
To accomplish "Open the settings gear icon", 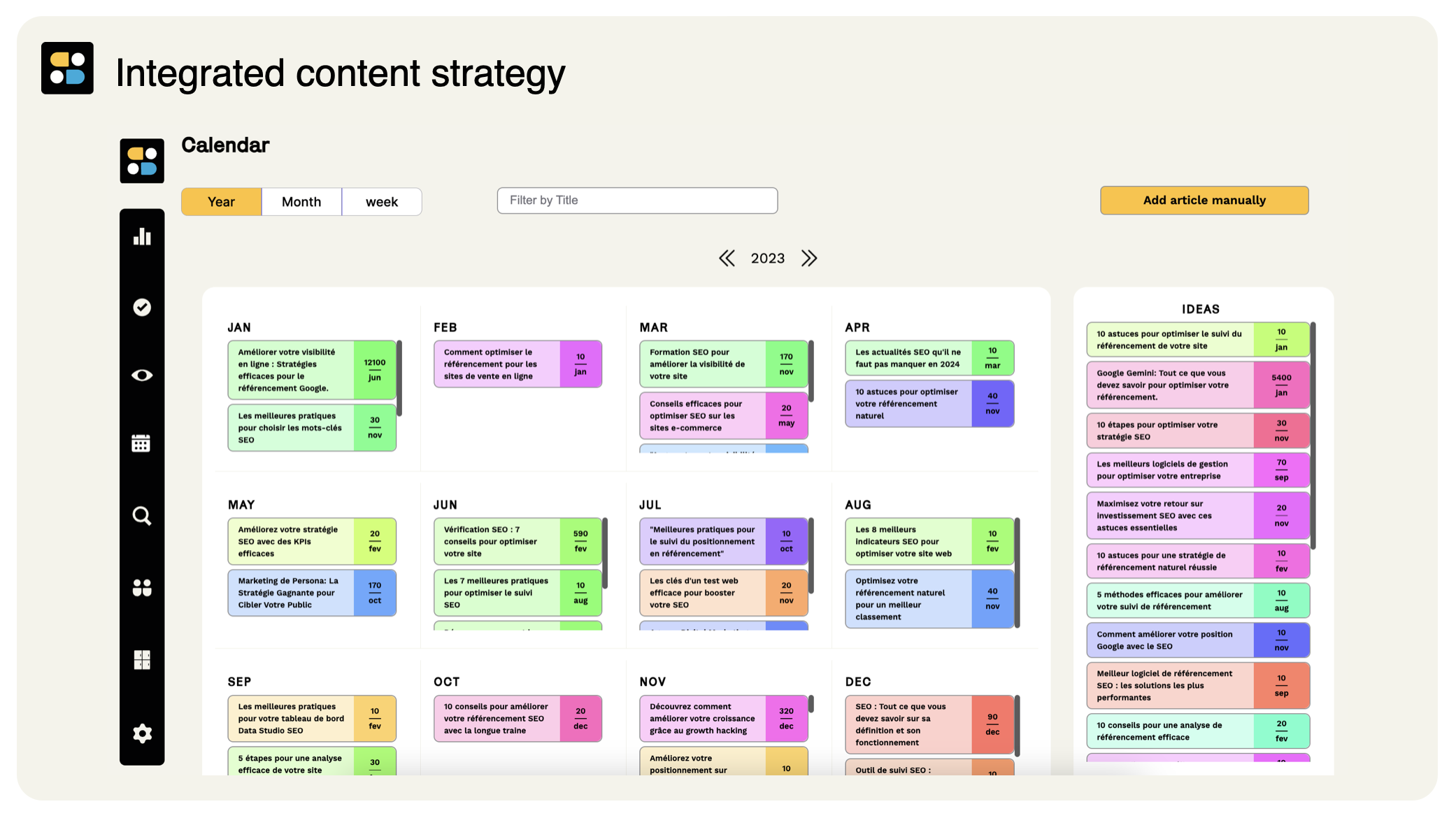I will point(142,733).
